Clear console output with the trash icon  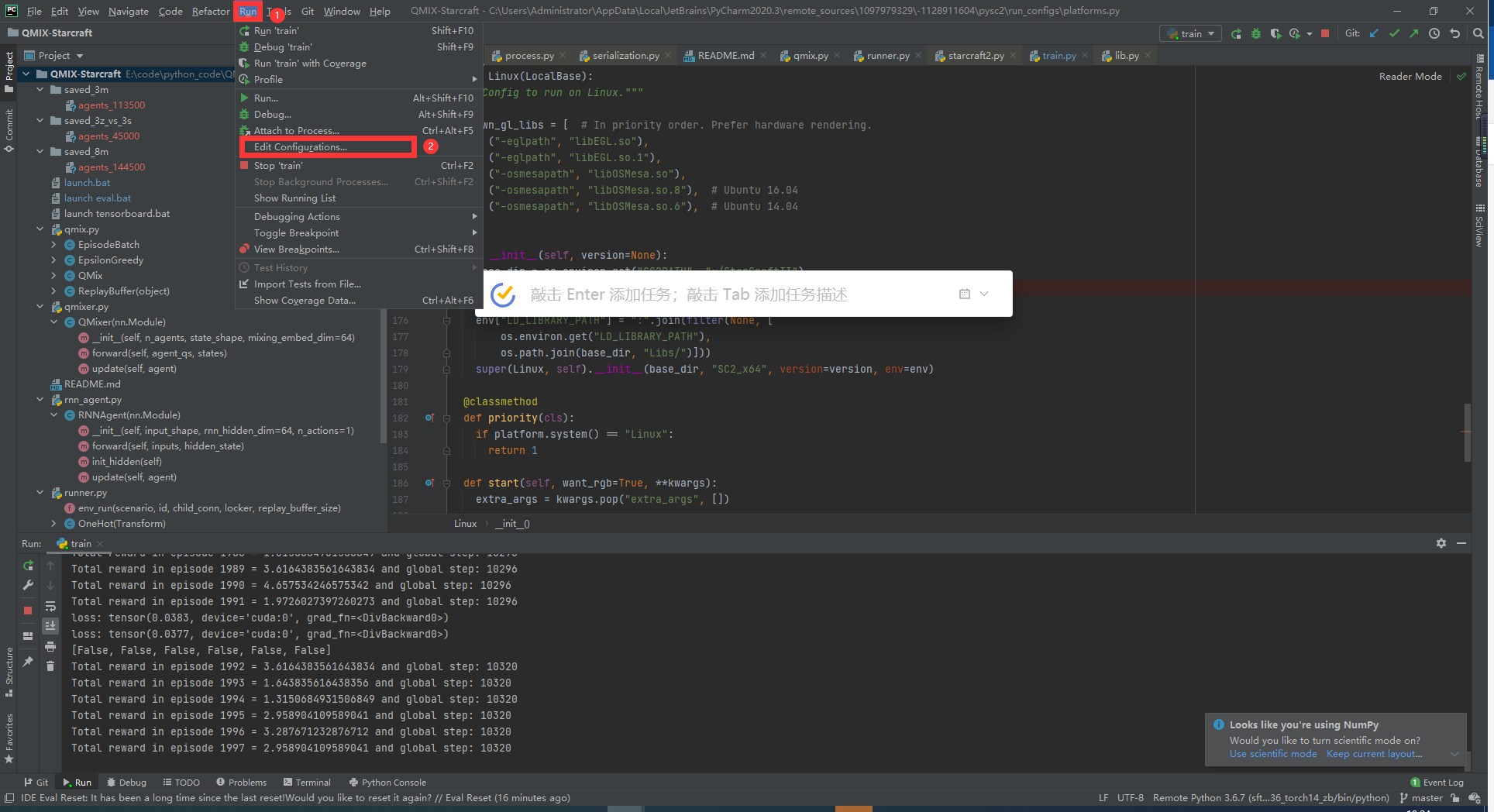tap(50, 666)
